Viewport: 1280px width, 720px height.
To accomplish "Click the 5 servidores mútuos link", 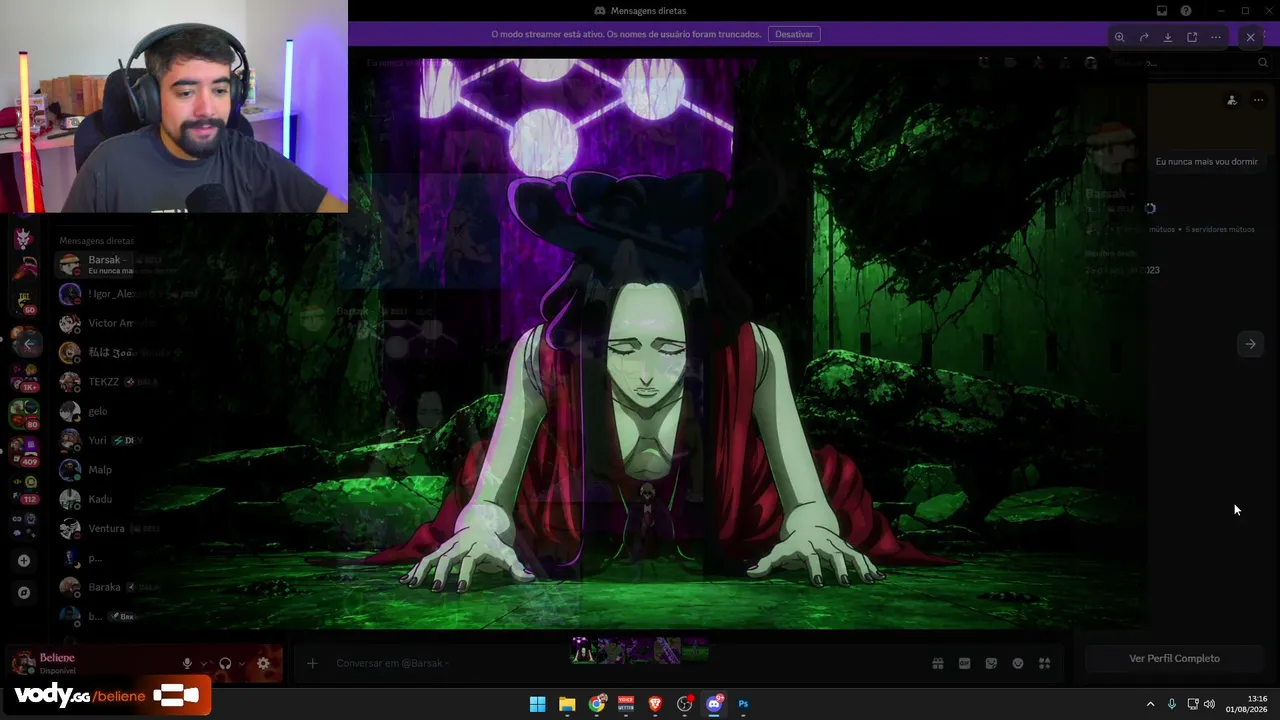I will (1220, 230).
